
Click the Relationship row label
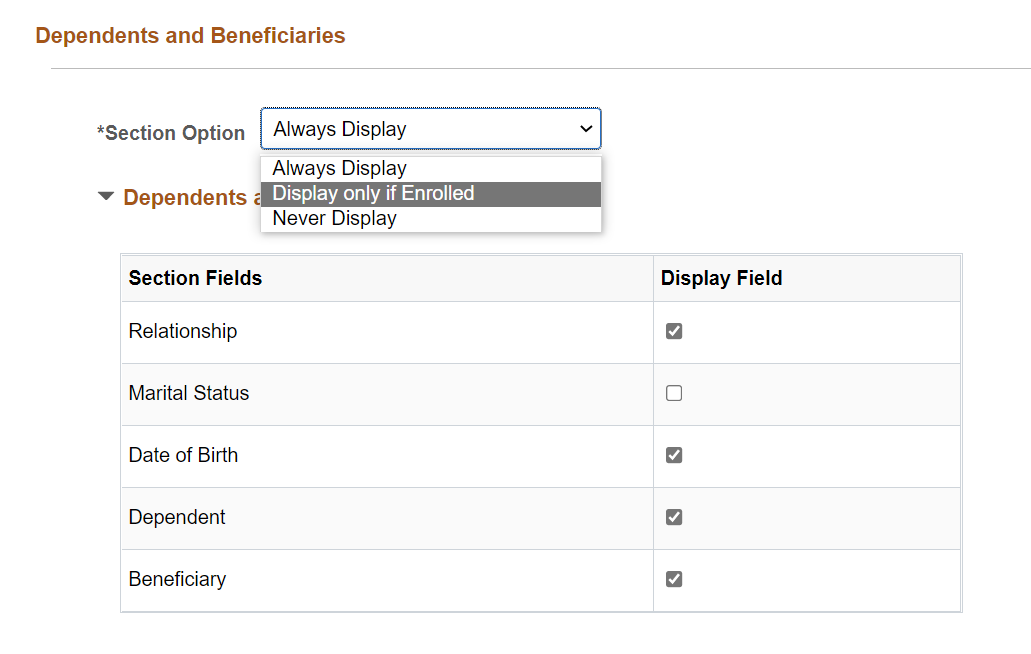[183, 331]
